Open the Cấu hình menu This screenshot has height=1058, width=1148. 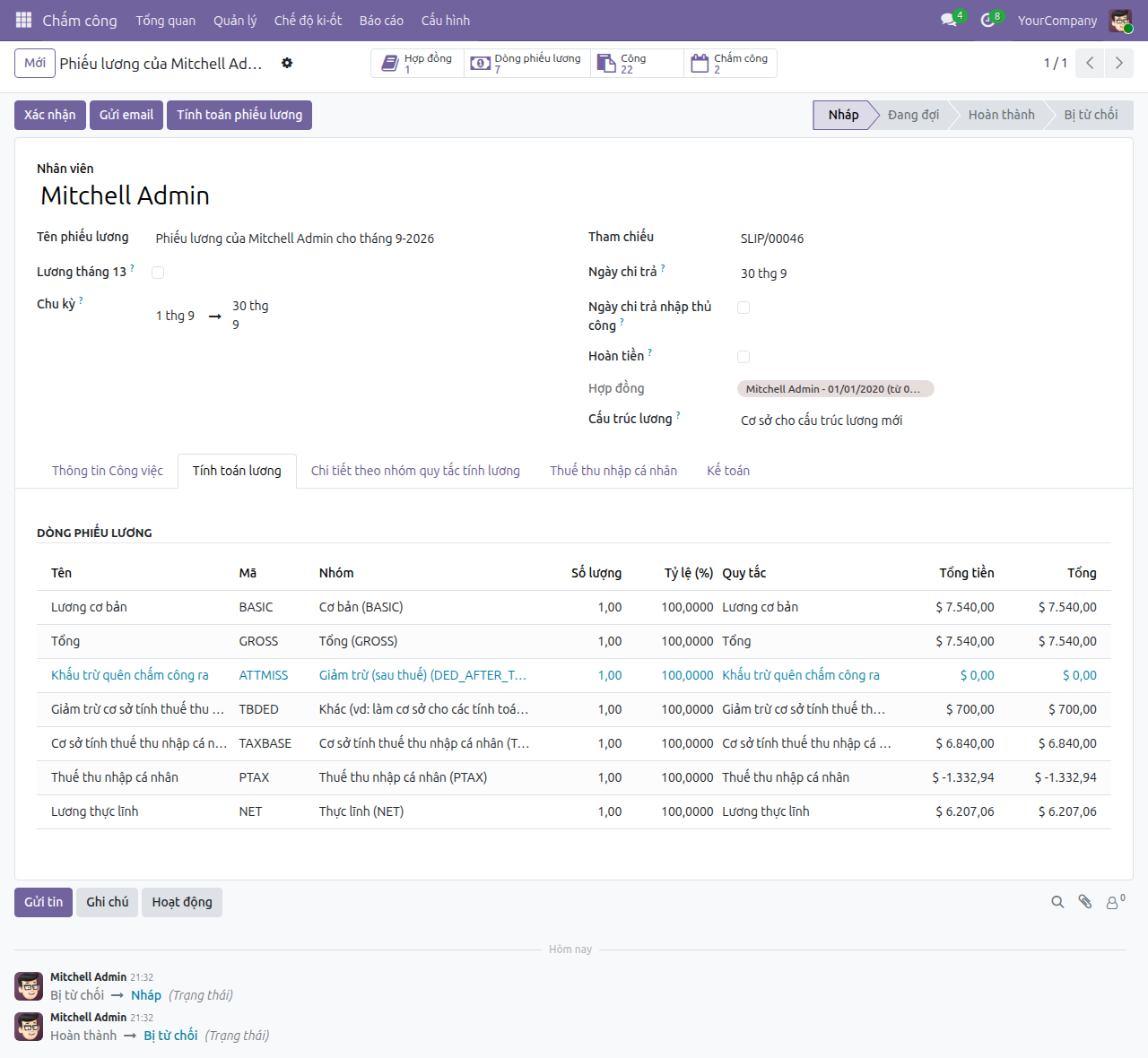pyautogui.click(x=446, y=20)
